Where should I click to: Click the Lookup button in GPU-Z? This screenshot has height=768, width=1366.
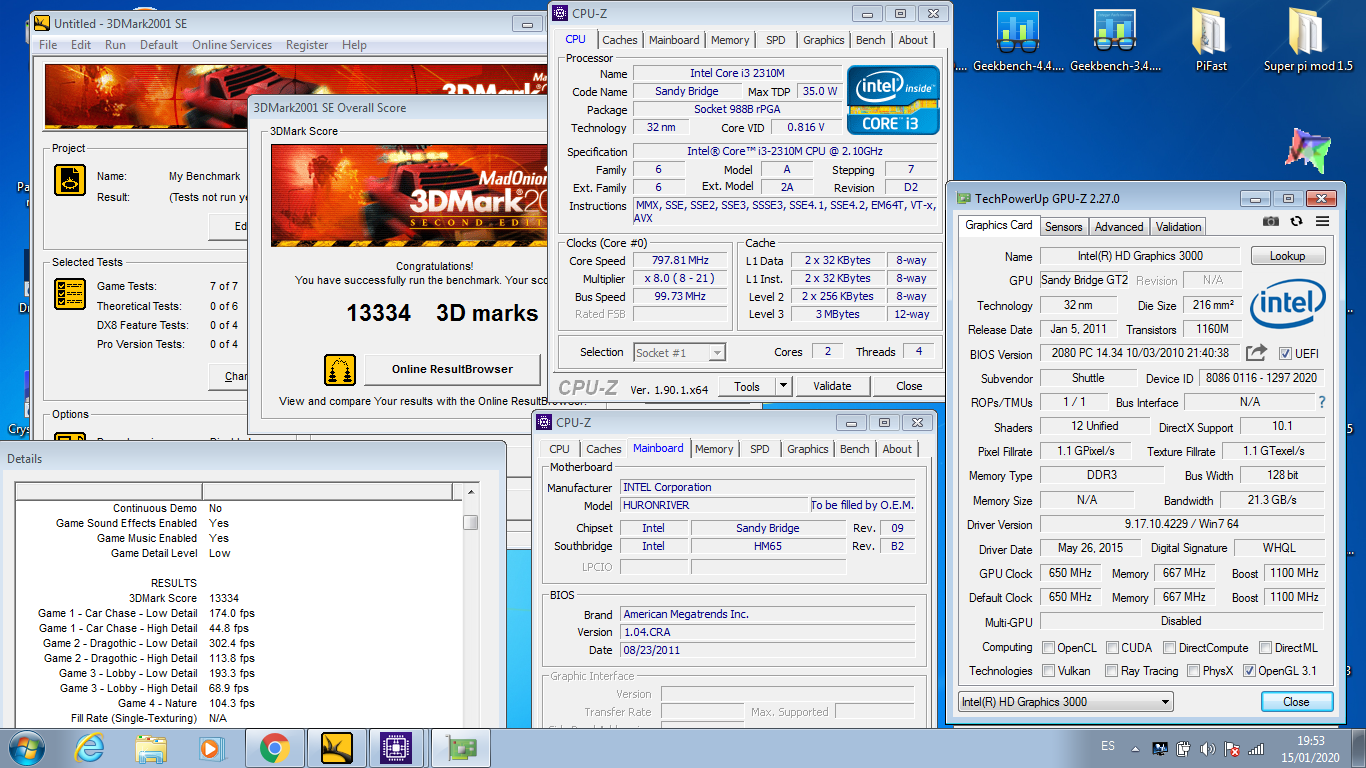tap(1288, 256)
